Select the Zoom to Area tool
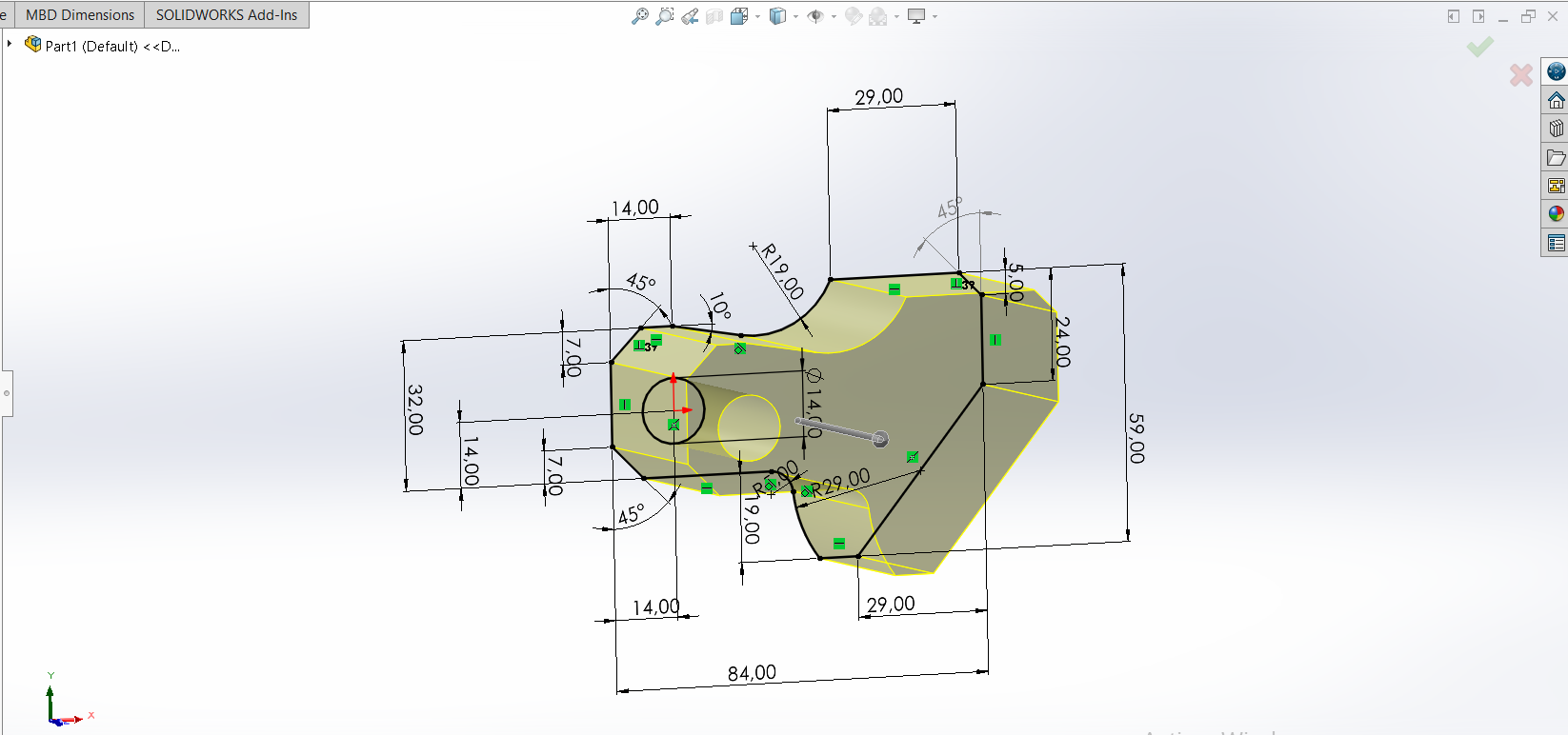The height and width of the screenshot is (735, 1568). tap(665, 16)
